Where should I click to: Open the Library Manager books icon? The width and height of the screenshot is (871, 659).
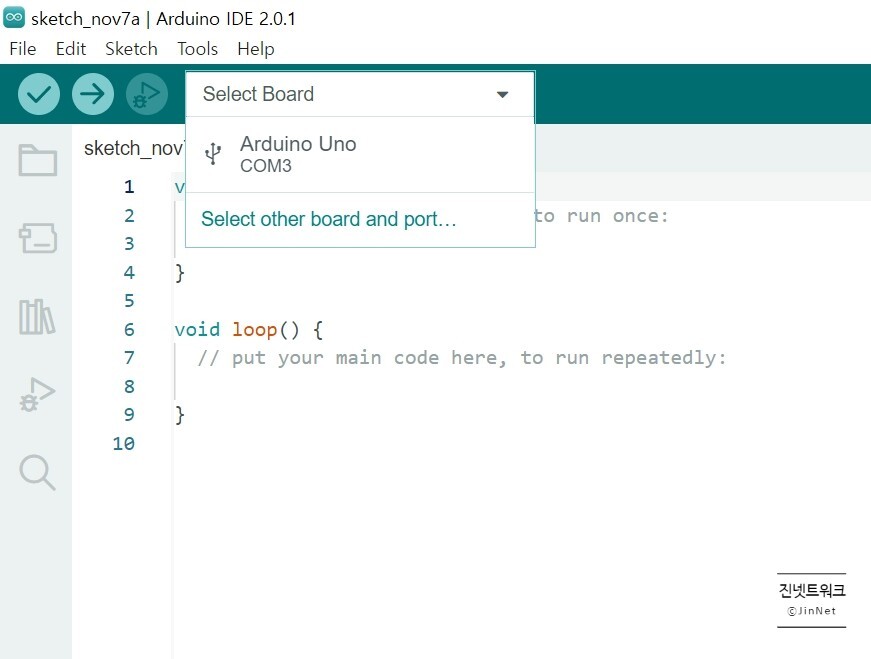point(37,317)
